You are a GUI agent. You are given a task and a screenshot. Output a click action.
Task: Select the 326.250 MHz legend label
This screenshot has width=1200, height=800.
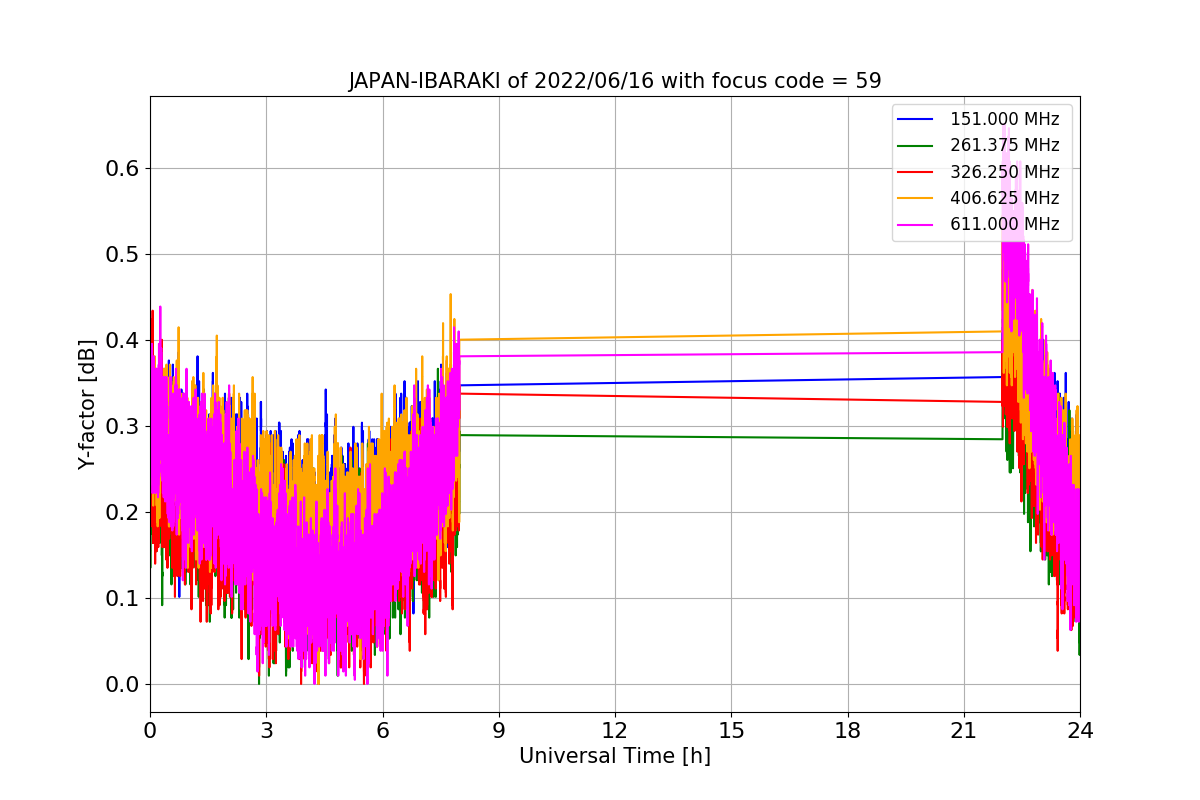pos(1004,172)
